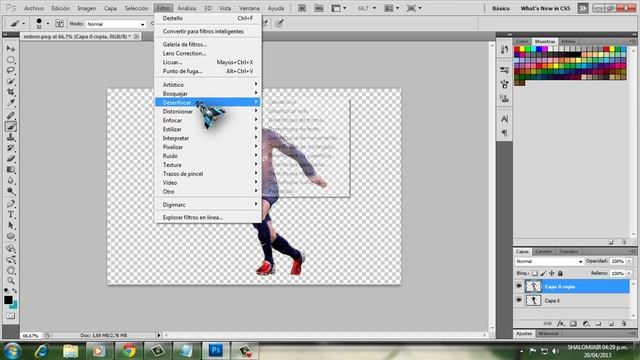Toggle lock transparent pixels
This screenshot has height=360, width=640.
535,273
